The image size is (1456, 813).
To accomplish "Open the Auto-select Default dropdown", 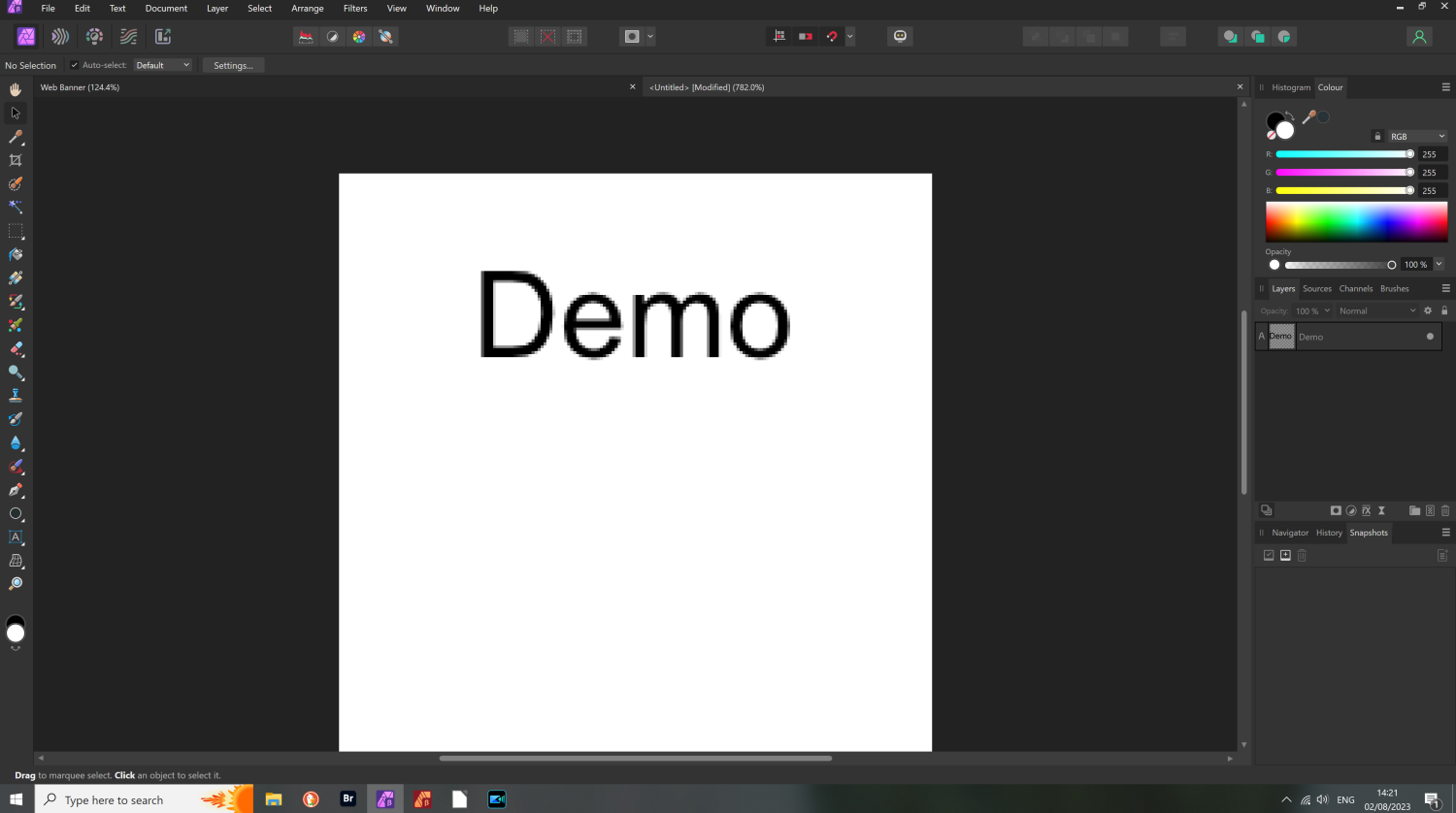I will point(162,65).
